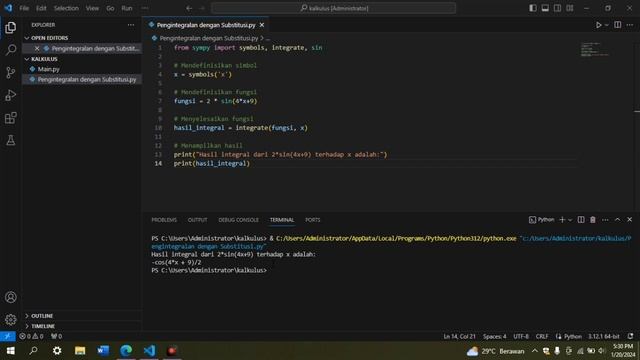Image resolution: width=640 pixels, height=360 pixels.
Task: Go forward with the navigation arrow
Action: point(202,8)
